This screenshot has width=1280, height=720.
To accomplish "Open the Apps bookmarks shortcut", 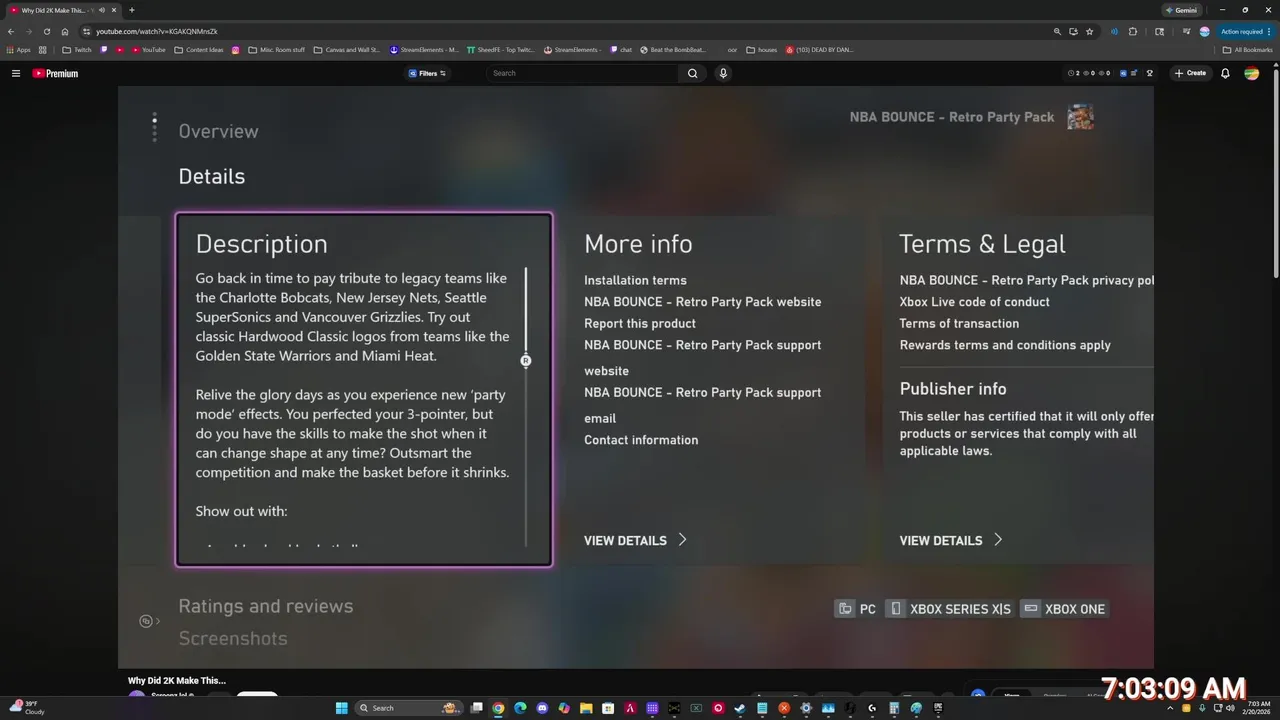I will point(18,49).
